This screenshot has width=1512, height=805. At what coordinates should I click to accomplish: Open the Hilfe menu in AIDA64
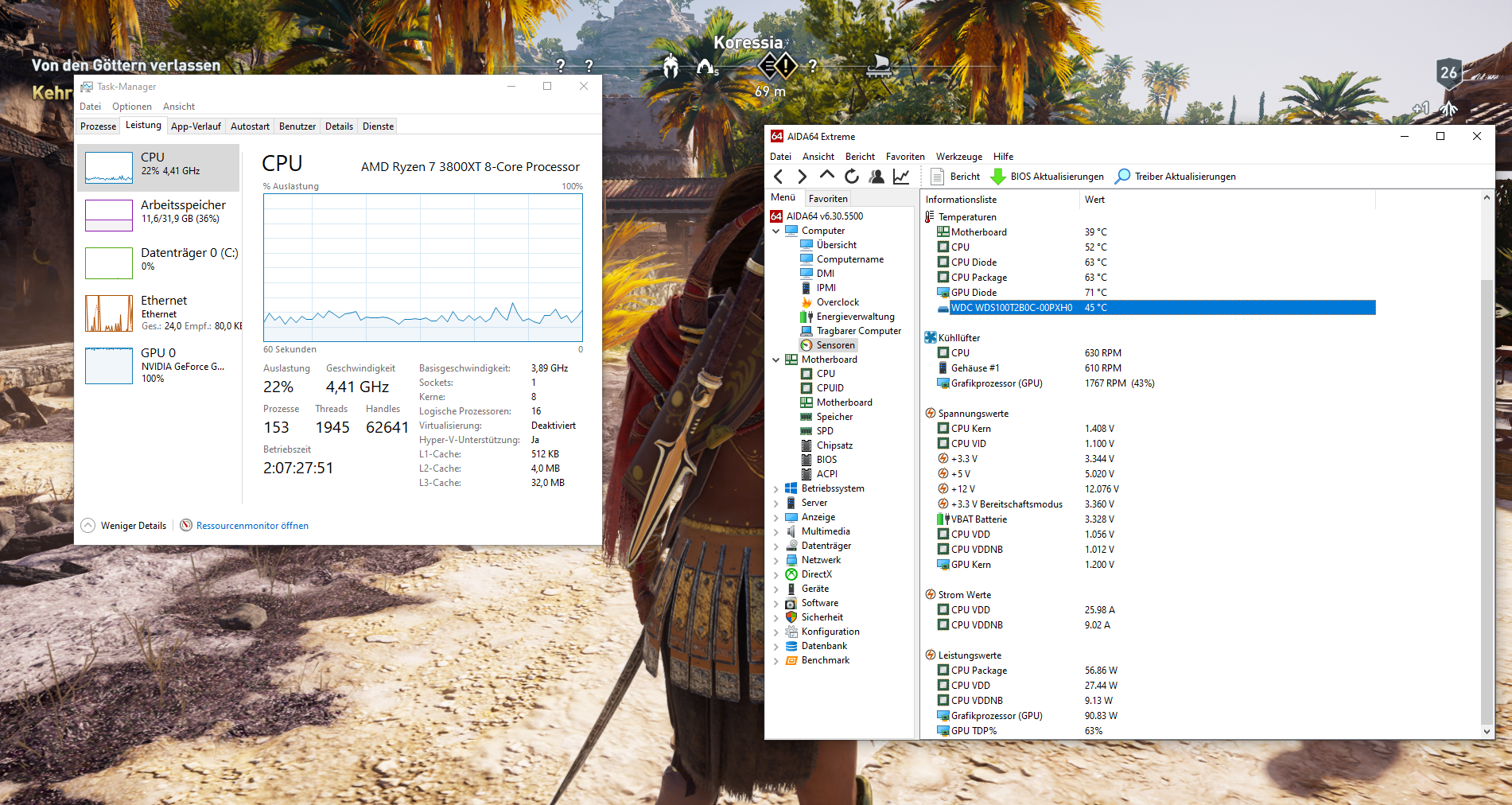click(1004, 157)
